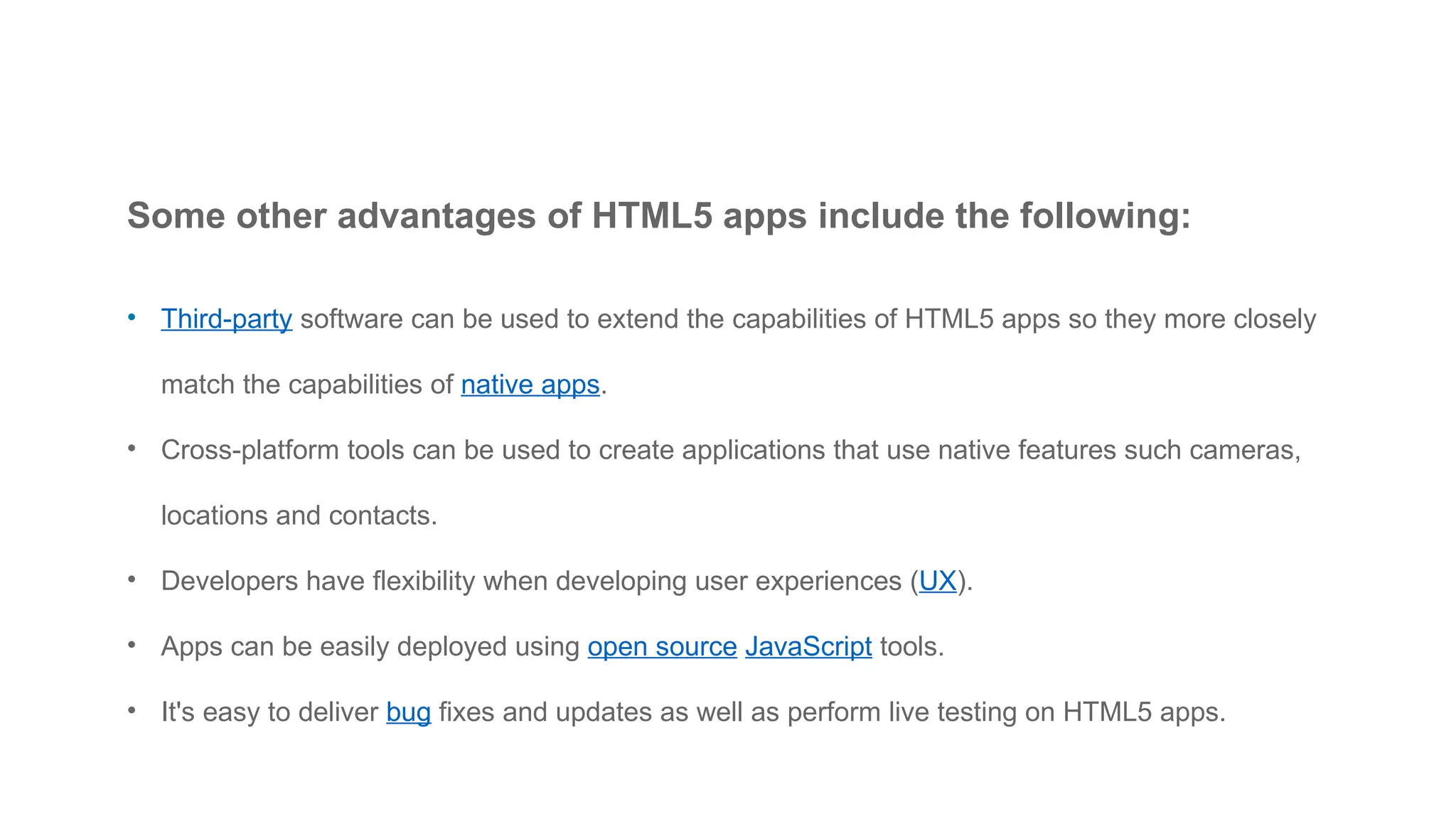
Task: Click the text 'locations and contacts.'
Action: (x=299, y=515)
